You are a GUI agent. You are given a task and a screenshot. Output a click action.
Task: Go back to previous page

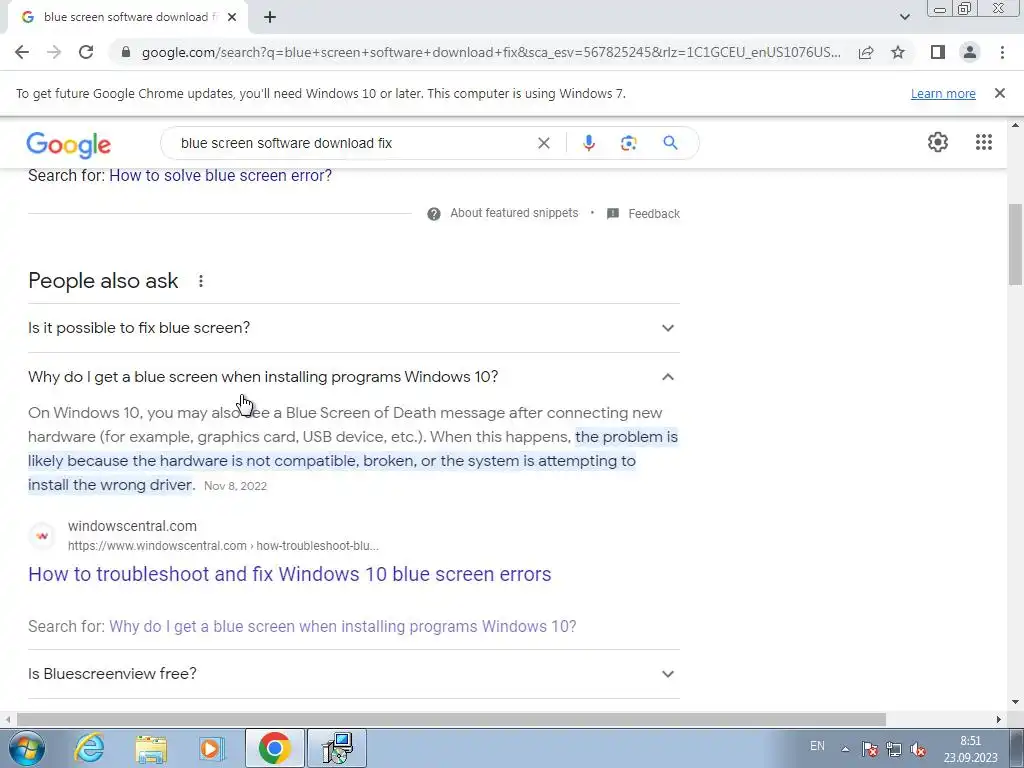click(22, 52)
